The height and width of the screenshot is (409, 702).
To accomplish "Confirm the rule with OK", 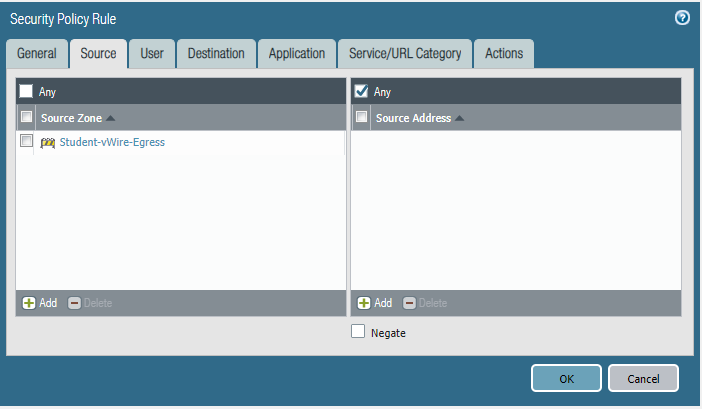I will click(x=566, y=379).
